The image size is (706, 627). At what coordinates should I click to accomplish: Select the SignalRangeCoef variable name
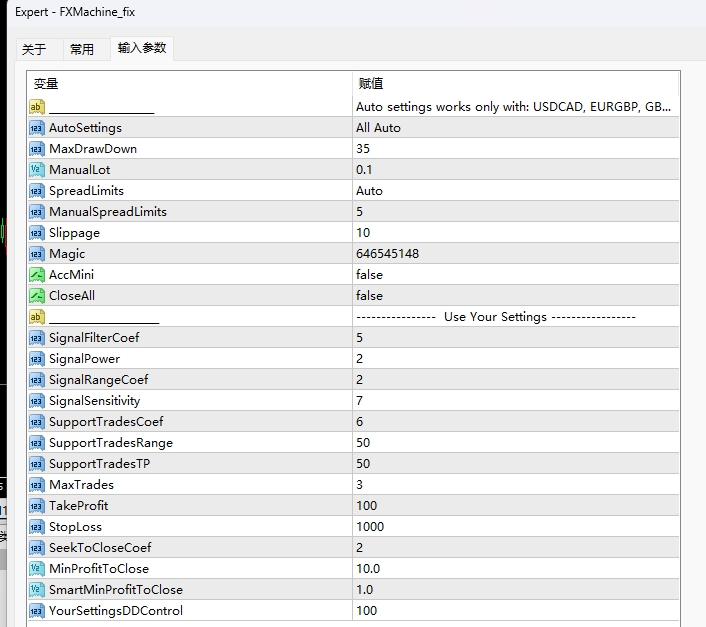click(x=99, y=380)
